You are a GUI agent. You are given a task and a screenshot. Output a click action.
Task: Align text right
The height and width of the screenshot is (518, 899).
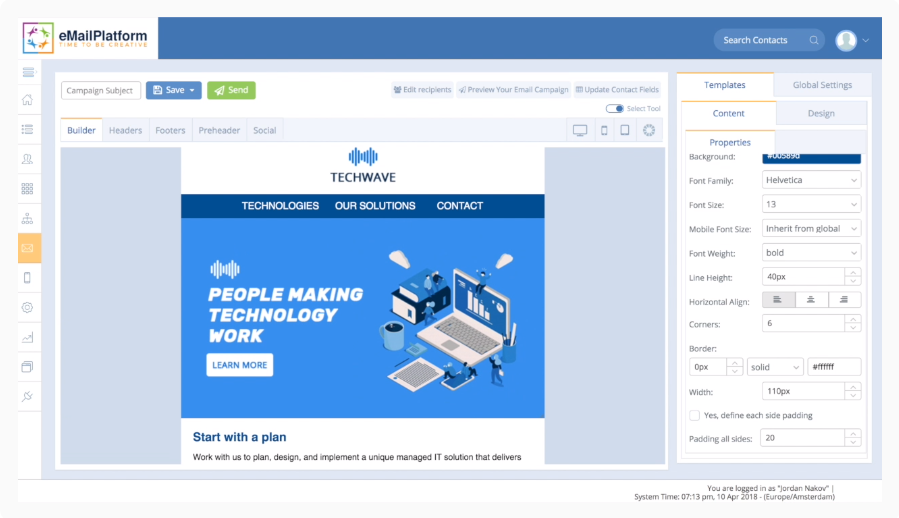tap(844, 299)
